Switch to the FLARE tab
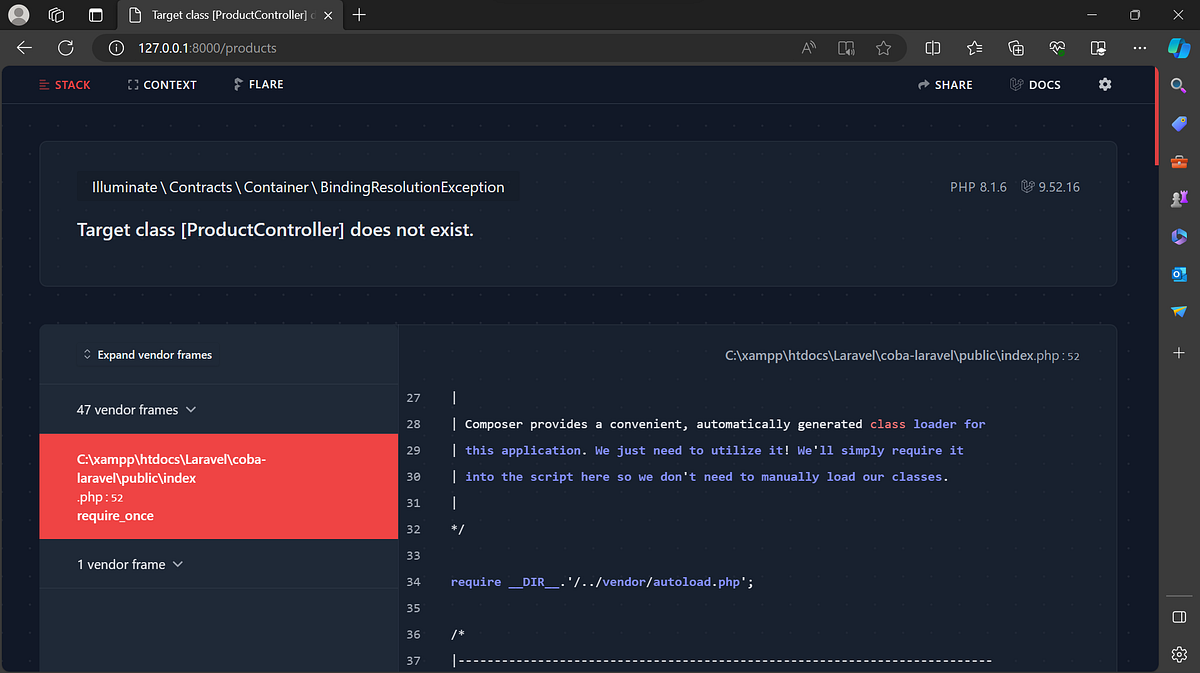 tap(258, 85)
